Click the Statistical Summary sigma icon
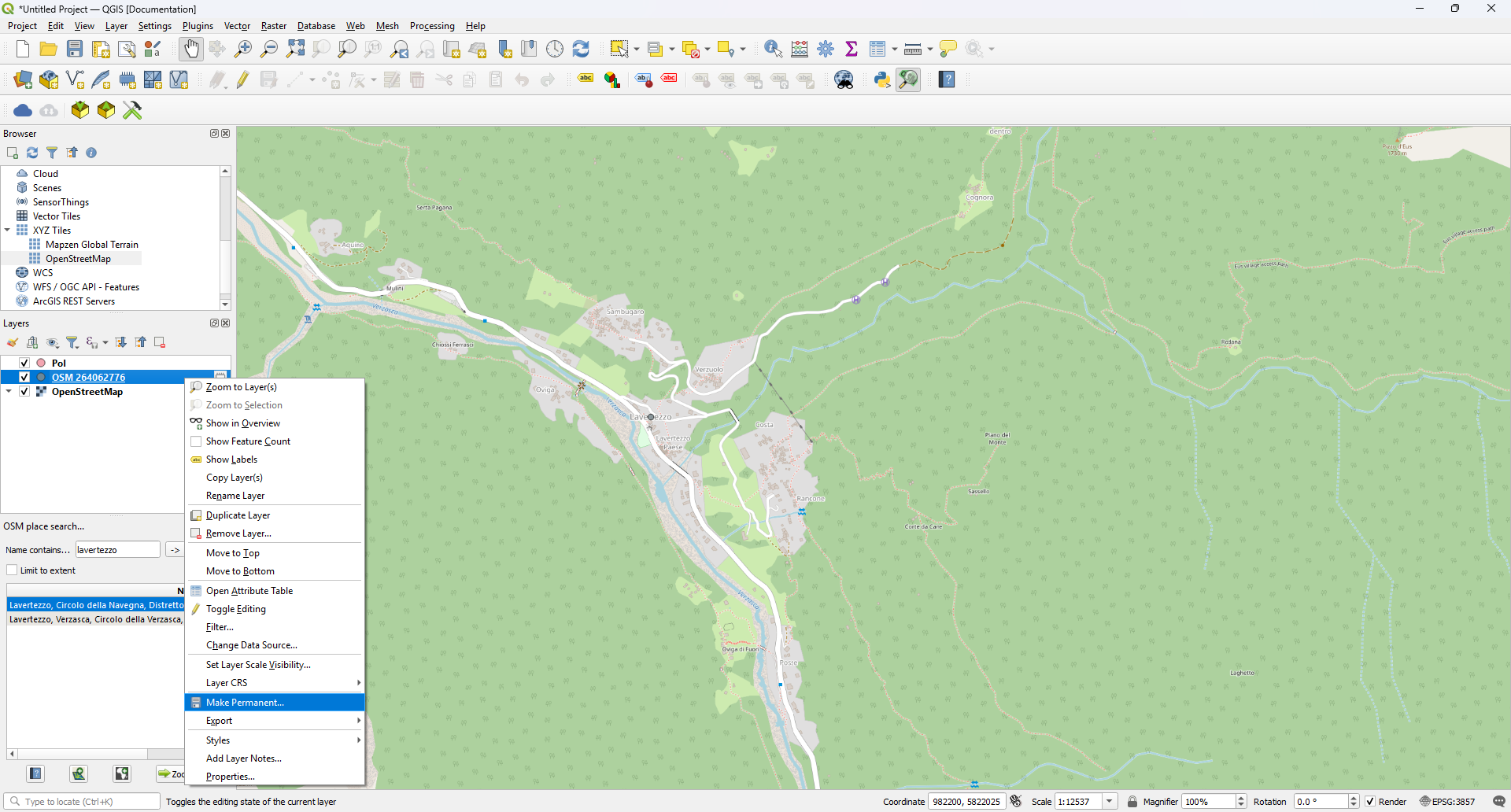The image size is (1511, 812). [852, 49]
